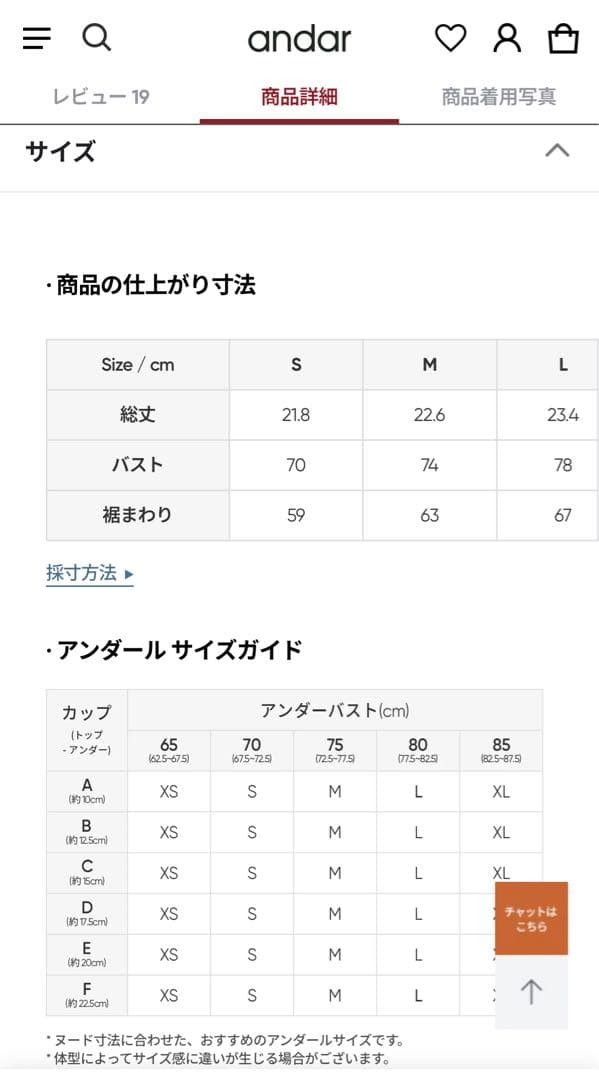The image size is (599, 1080).
Task: Select size M column in measurements table
Action: pyautogui.click(x=430, y=364)
